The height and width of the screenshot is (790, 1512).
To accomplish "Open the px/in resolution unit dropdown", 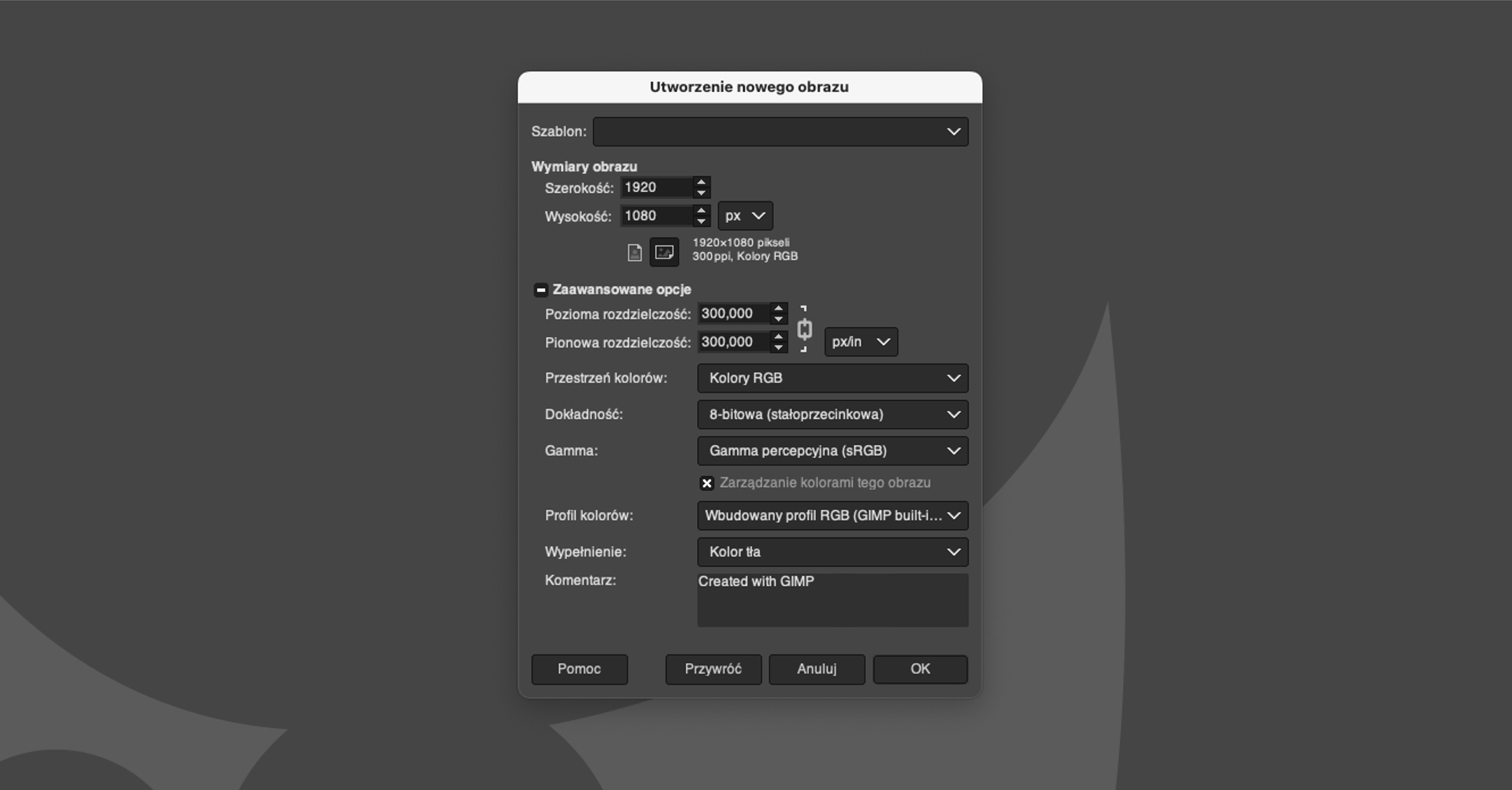I will coord(860,342).
